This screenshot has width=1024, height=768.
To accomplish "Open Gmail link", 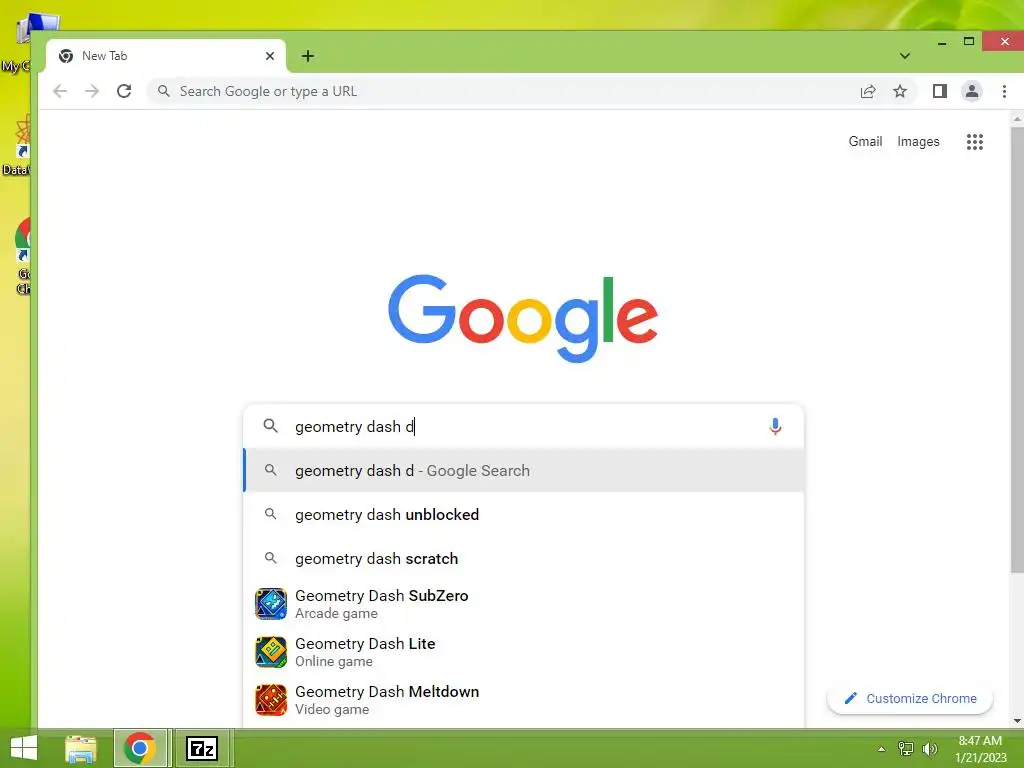I will 865,142.
